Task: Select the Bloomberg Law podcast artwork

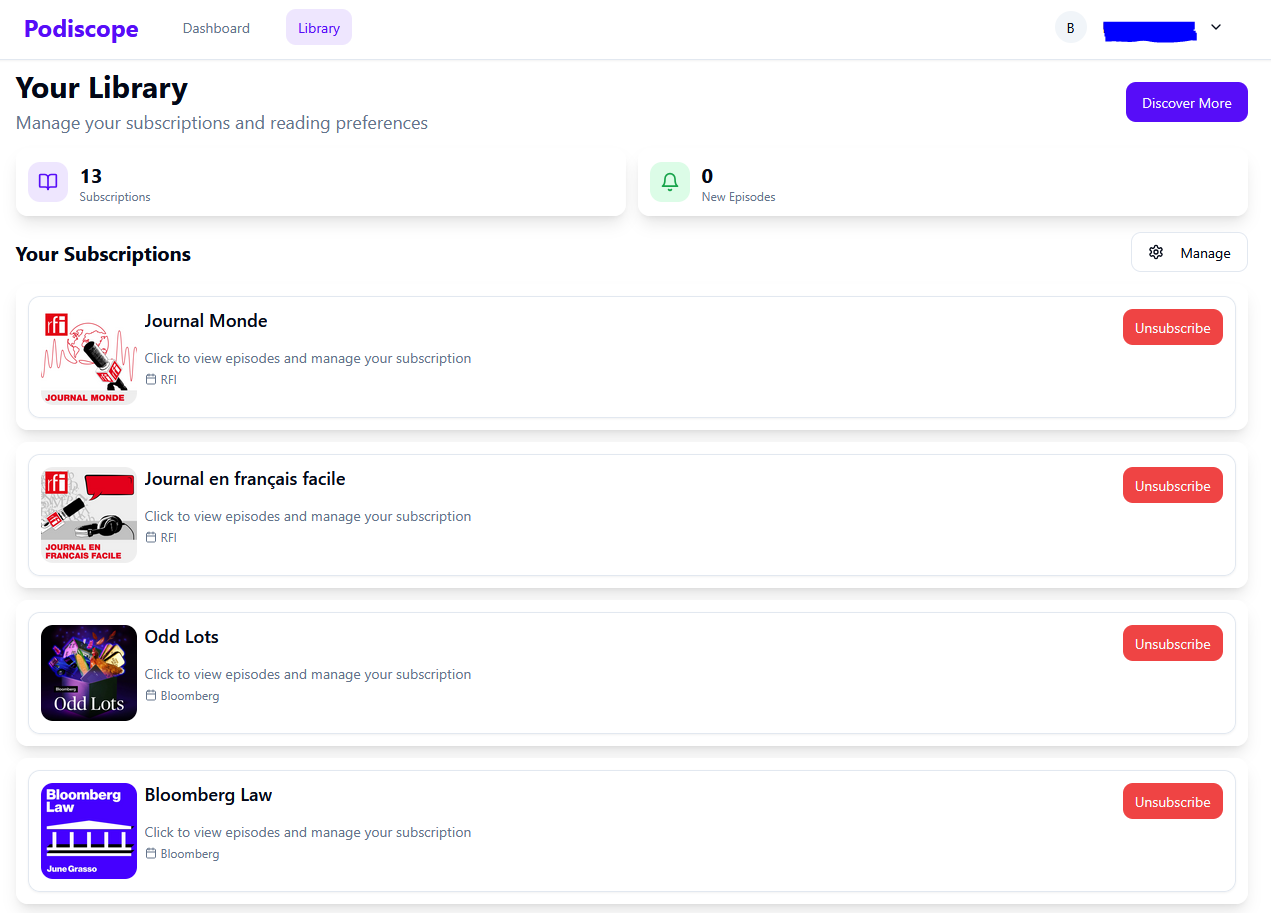Action: coord(89,831)
